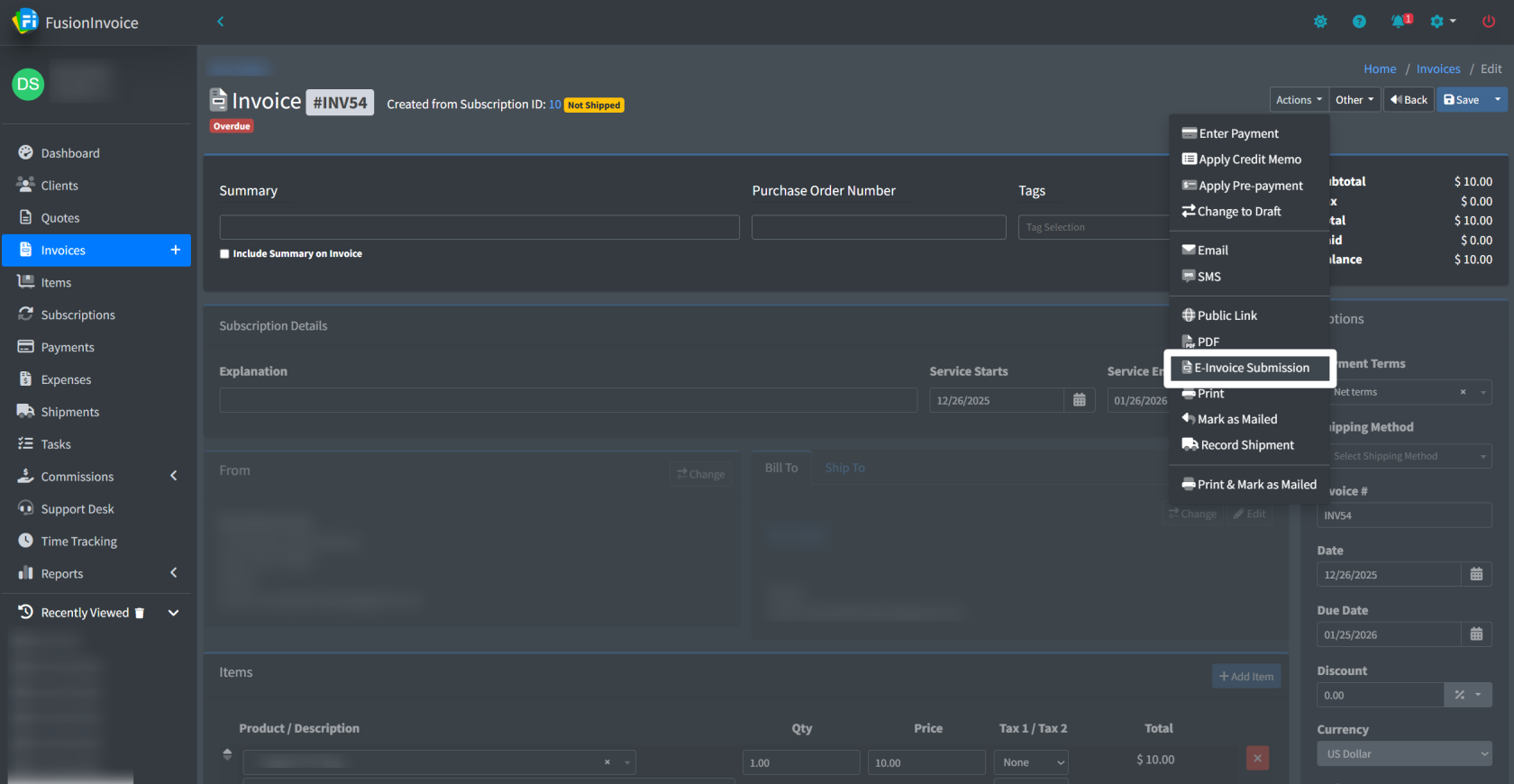Open the Due Date calendar icon
Viewport: 1514px width, 784px height.
[1476, 635]
